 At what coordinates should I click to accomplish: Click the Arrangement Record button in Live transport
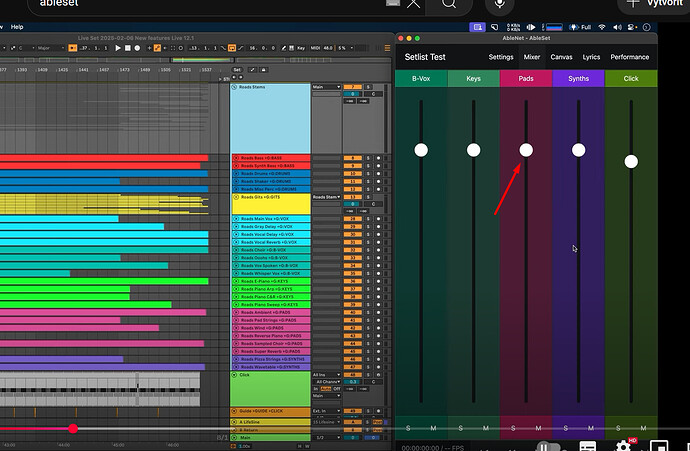coord(137,48)
